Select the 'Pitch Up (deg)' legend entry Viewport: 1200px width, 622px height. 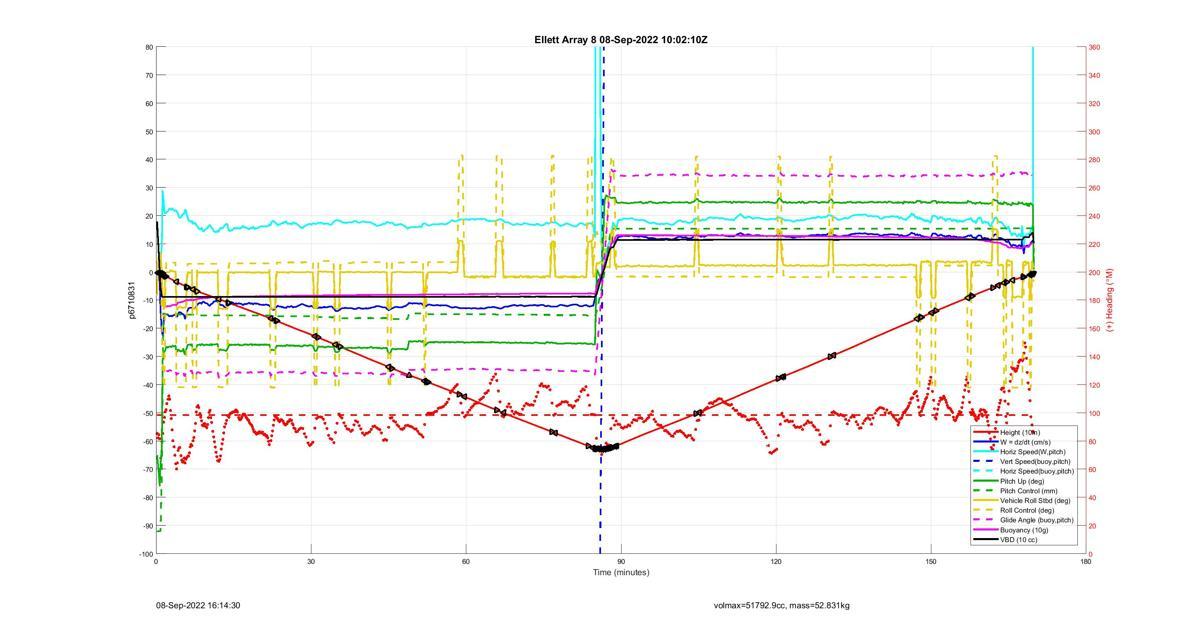[x=1023, y=481]
